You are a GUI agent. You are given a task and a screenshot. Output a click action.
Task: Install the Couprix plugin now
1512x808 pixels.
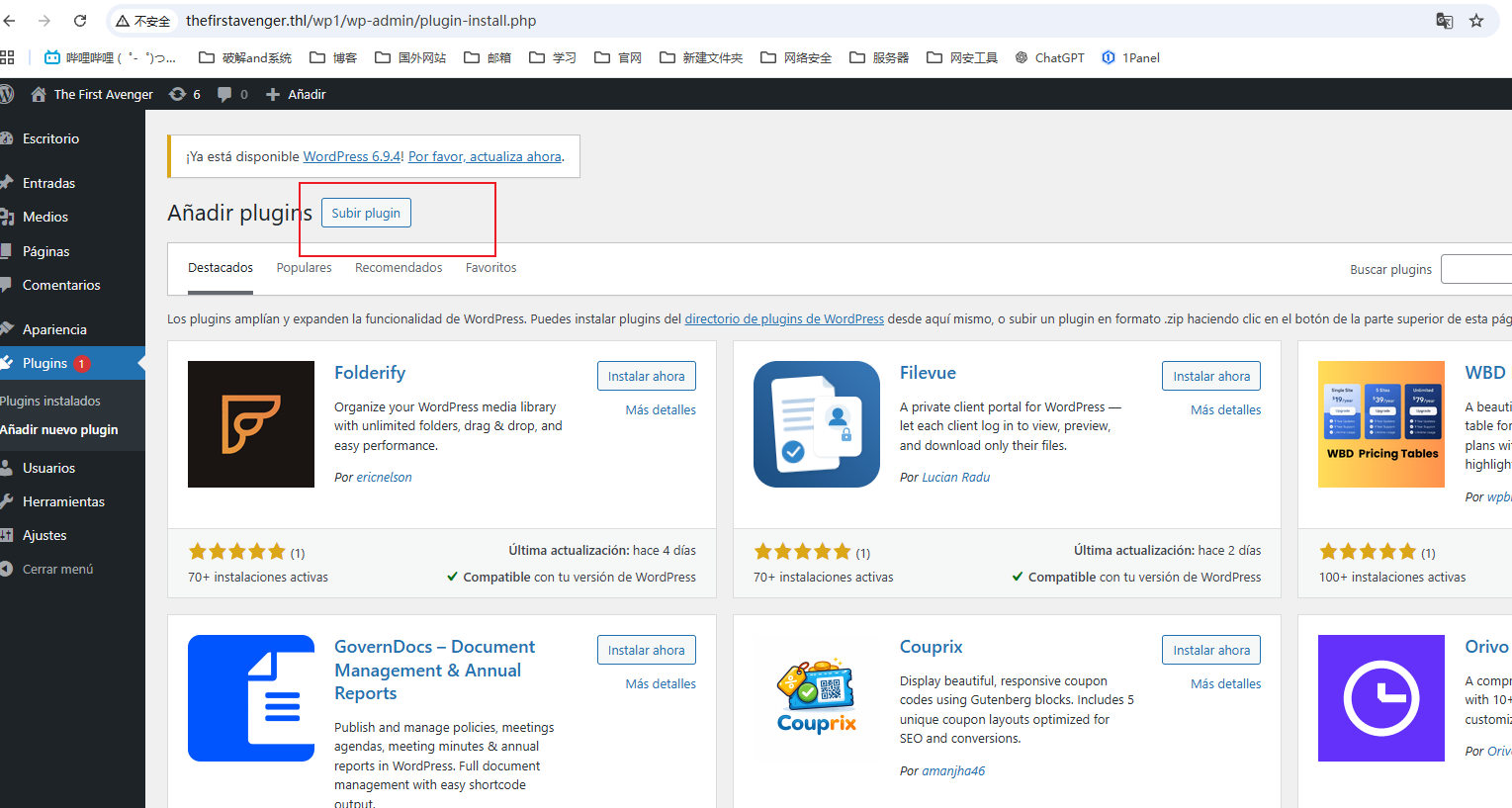[x=1211, y=650]
